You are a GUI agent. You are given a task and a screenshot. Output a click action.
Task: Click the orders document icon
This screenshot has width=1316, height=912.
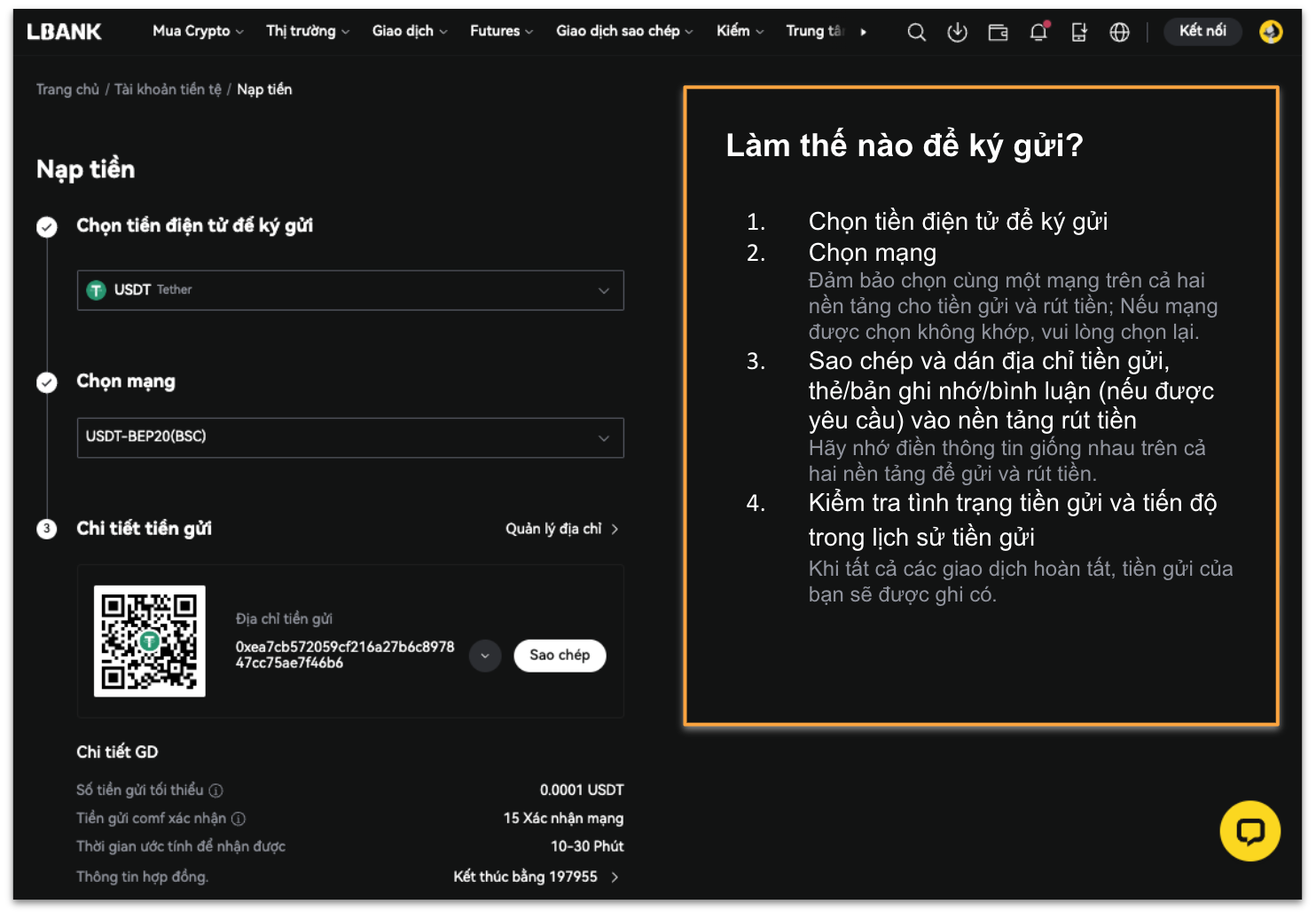[x=1079, y=33]
